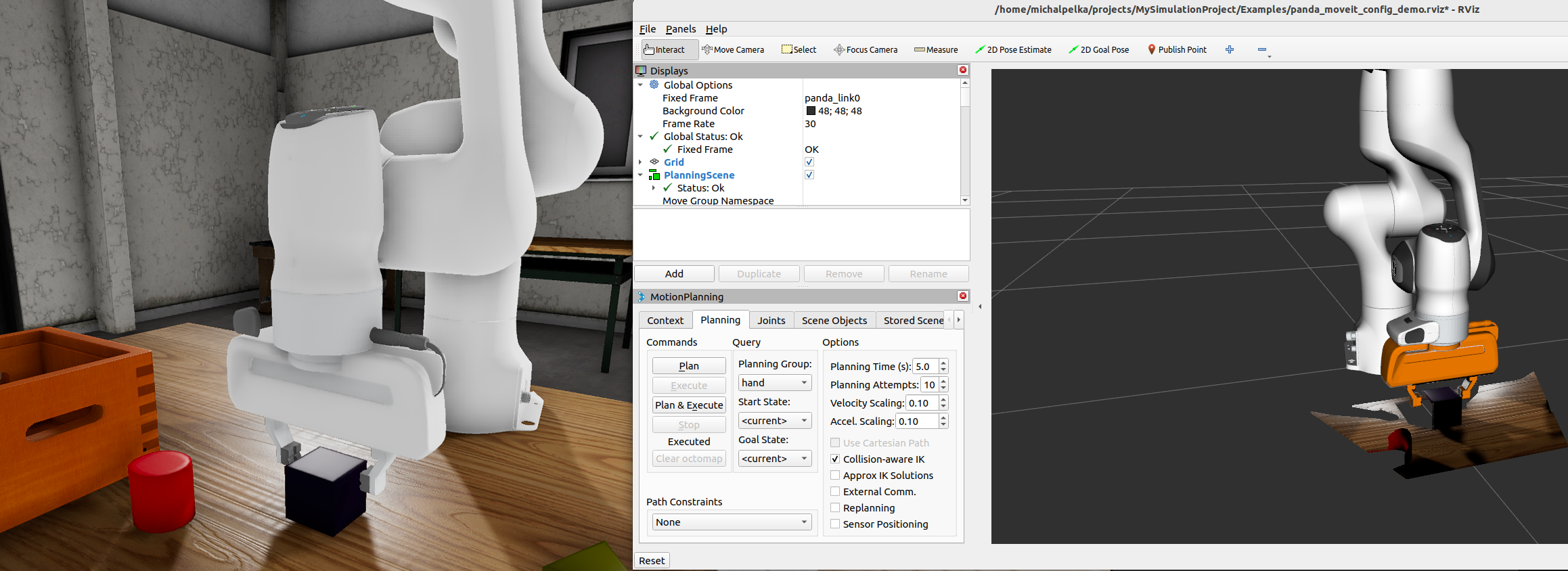Switch to the Scene Objects tab

tap(834, 321)
